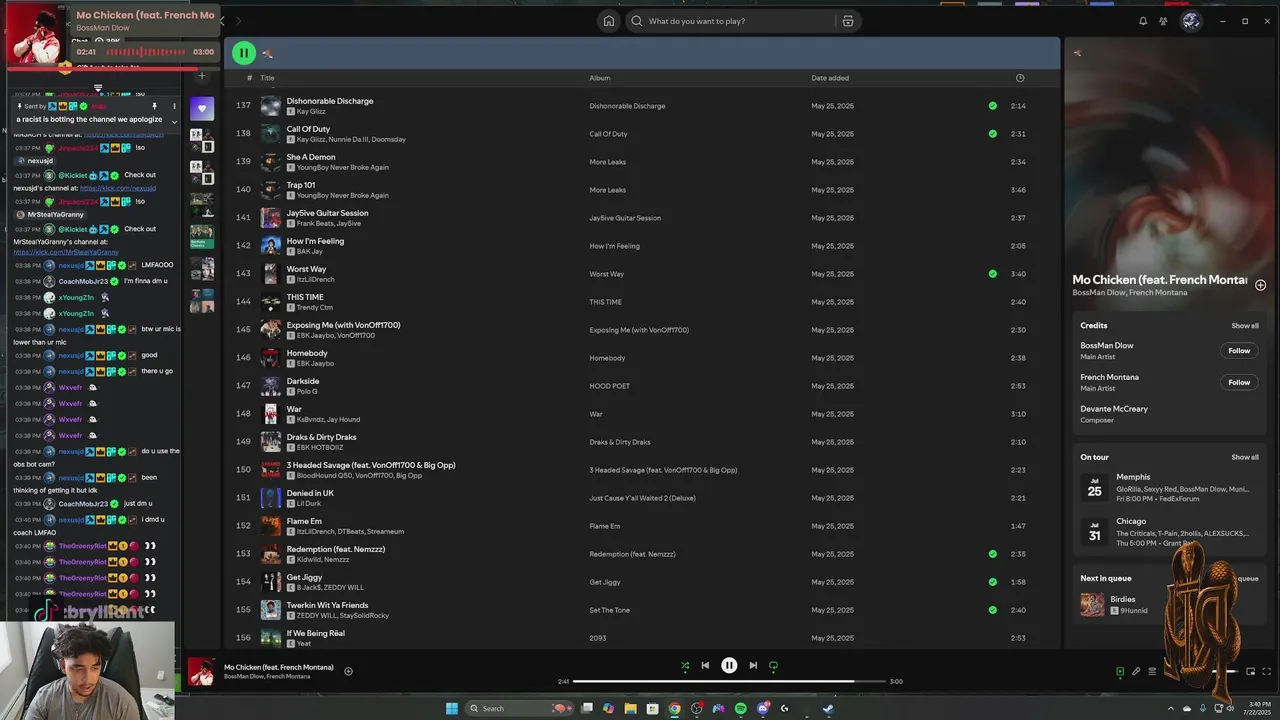Seek on the song progress bar

coord(729,681)
